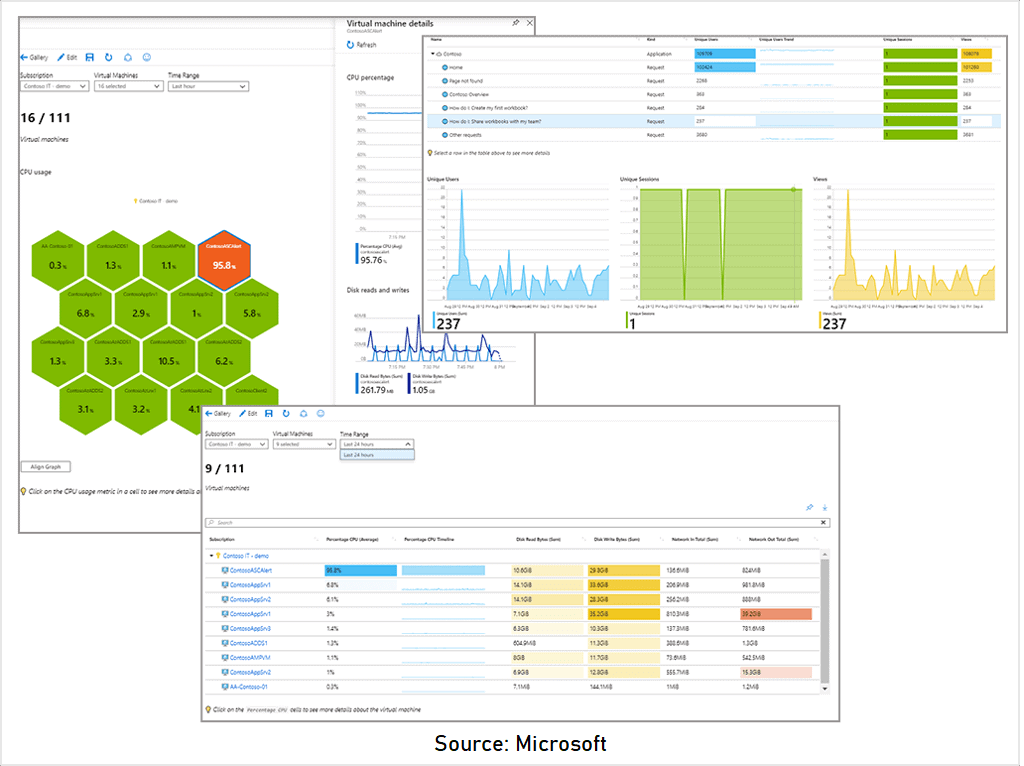Click into the grid Search field

pyautogui.click(x=500, y=522)
